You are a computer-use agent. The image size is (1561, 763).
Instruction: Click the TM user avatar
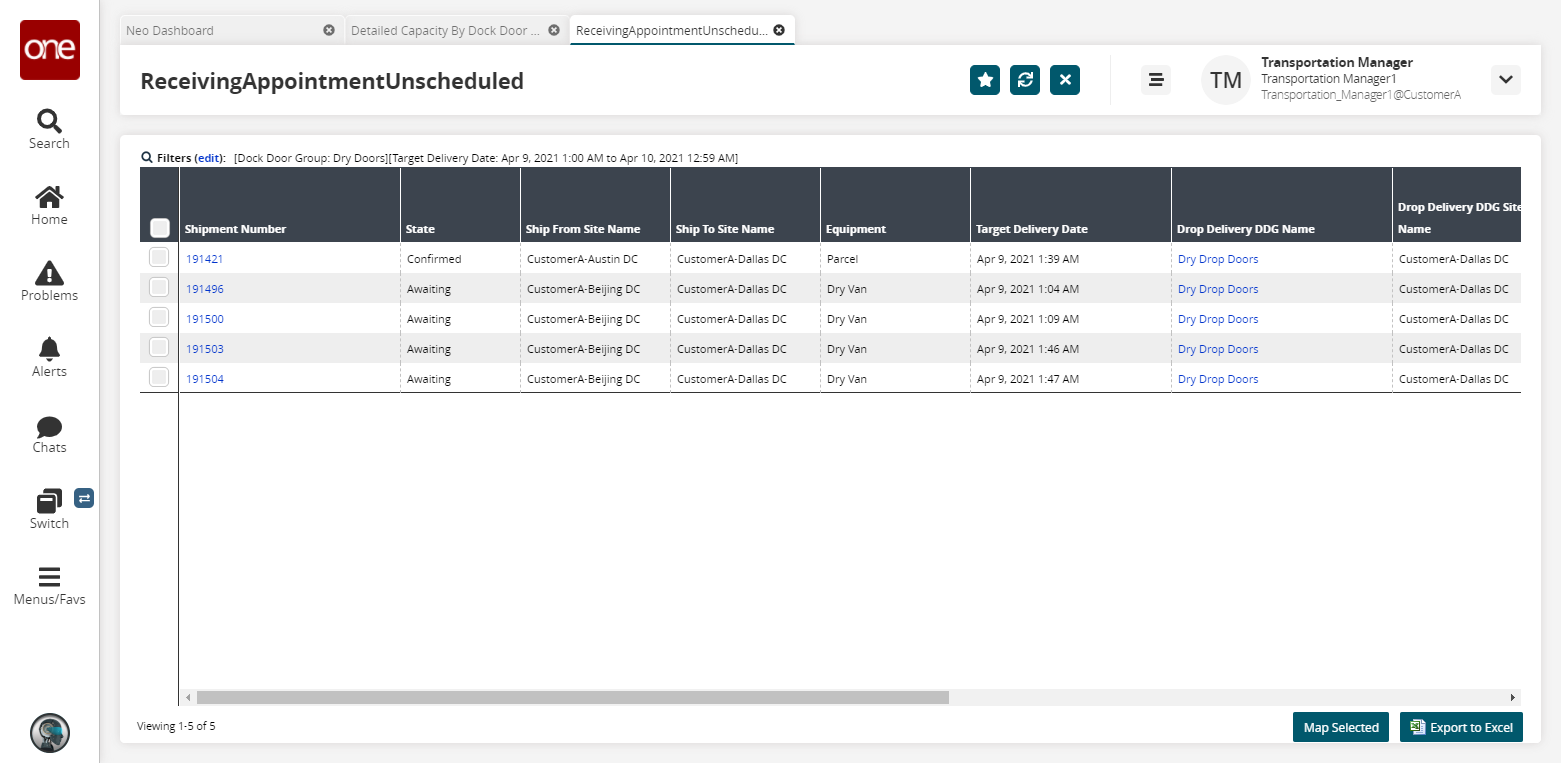[x=1226, y=80]
